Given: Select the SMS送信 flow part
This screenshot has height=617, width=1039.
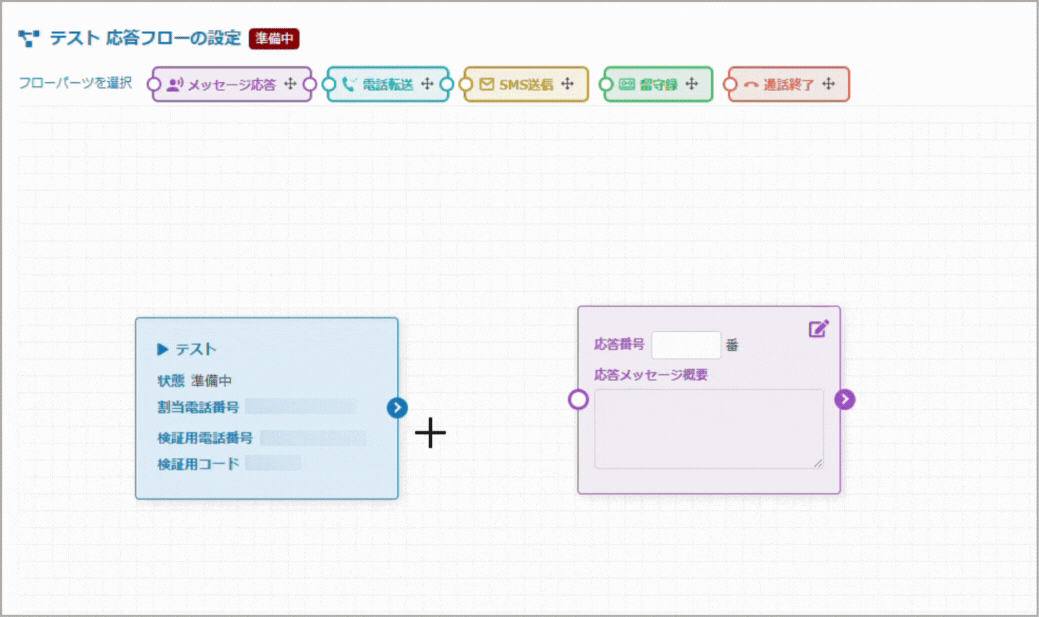Looking at the screenshot, I should click(x=526, y=84).
